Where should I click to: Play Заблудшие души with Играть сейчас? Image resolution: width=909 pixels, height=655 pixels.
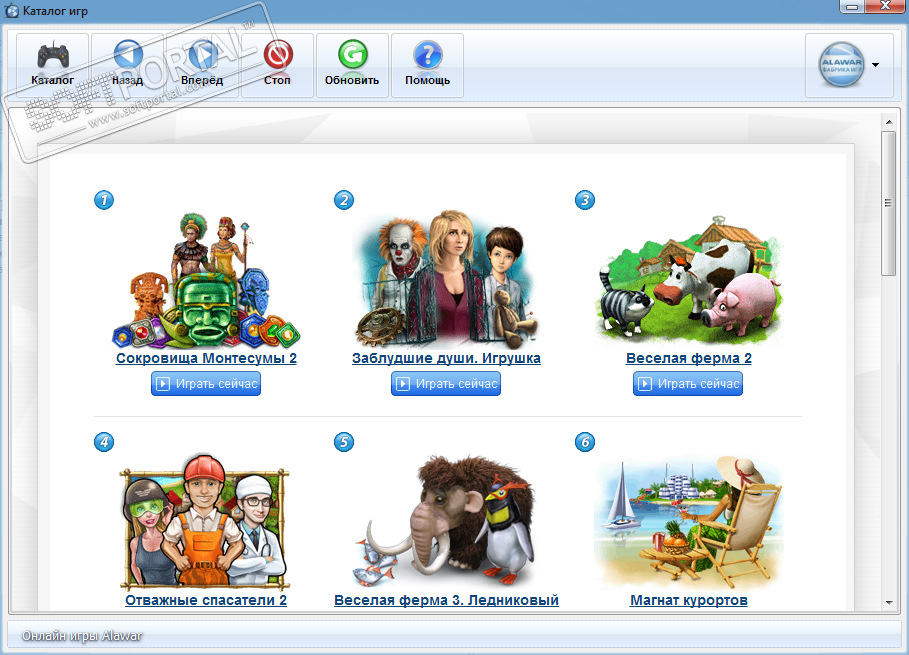446,384
